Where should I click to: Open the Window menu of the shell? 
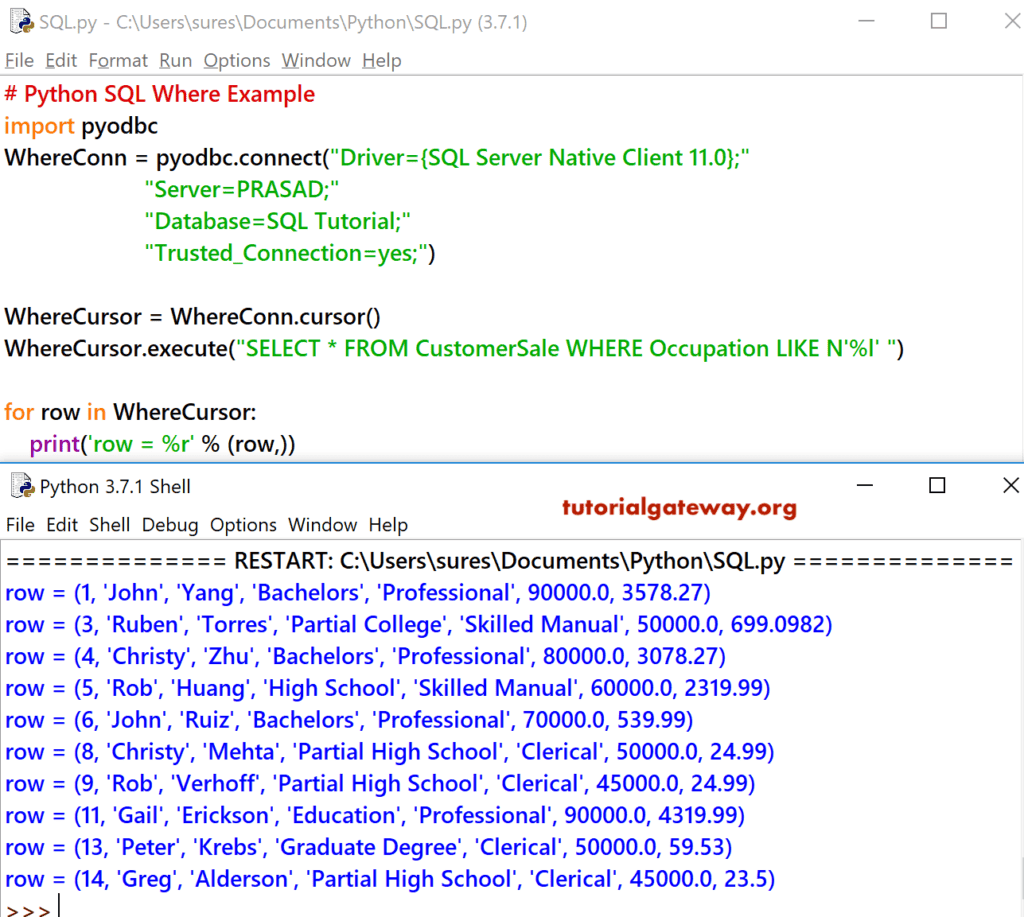pos(322,524)
